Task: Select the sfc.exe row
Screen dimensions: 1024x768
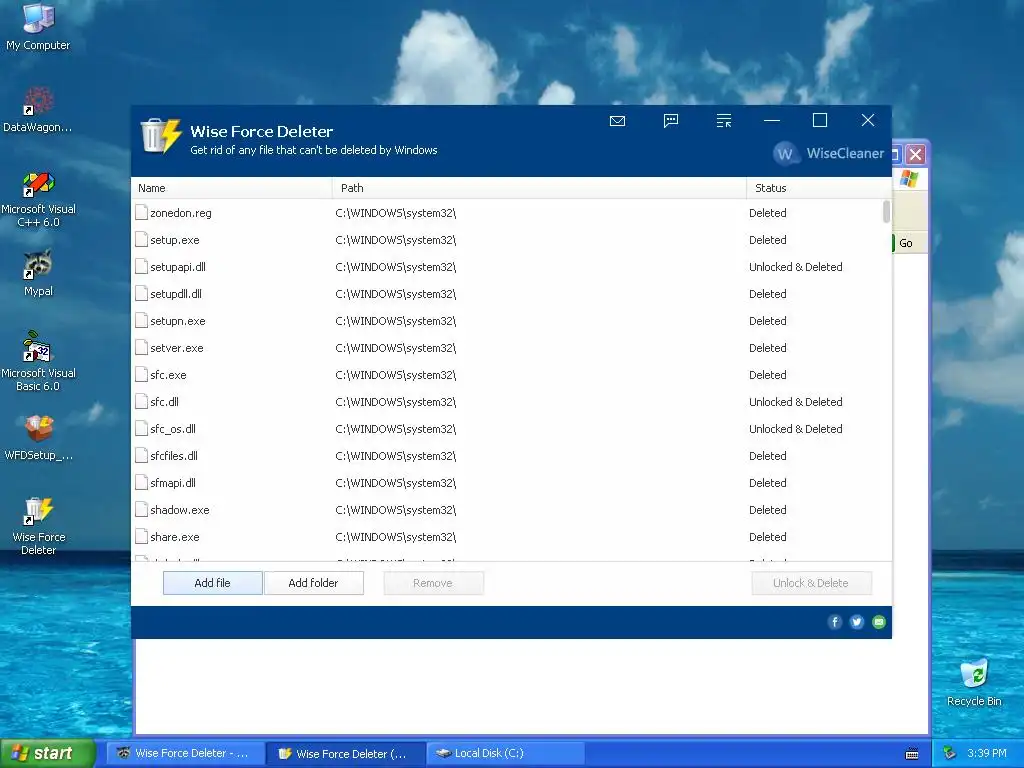Action: pyautogui.click(x=507, y=375)
